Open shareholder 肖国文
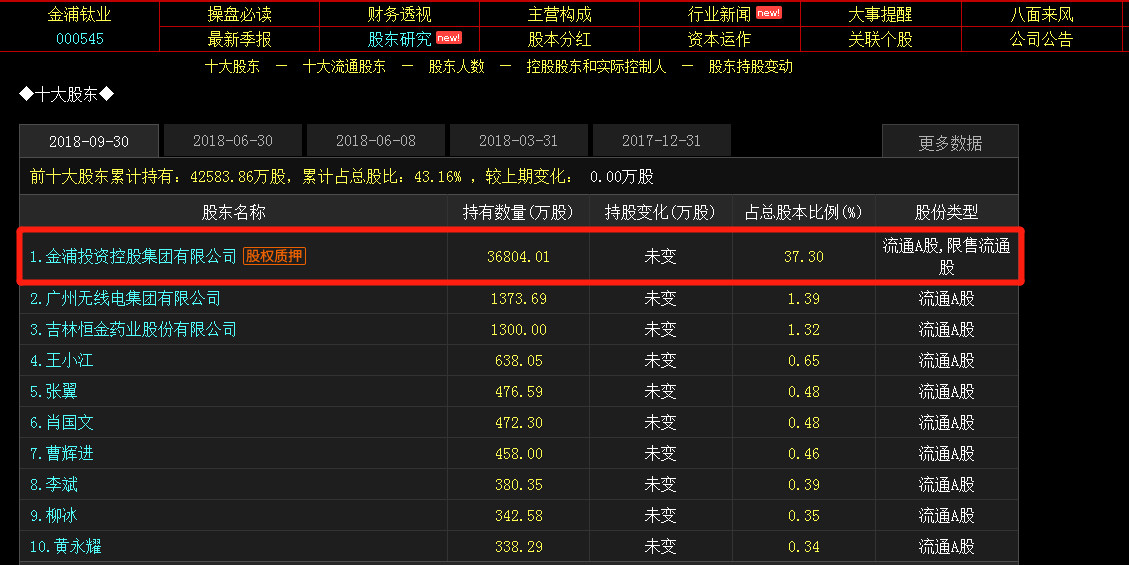This screenshot has width=1129, height=565. [70, 422]
